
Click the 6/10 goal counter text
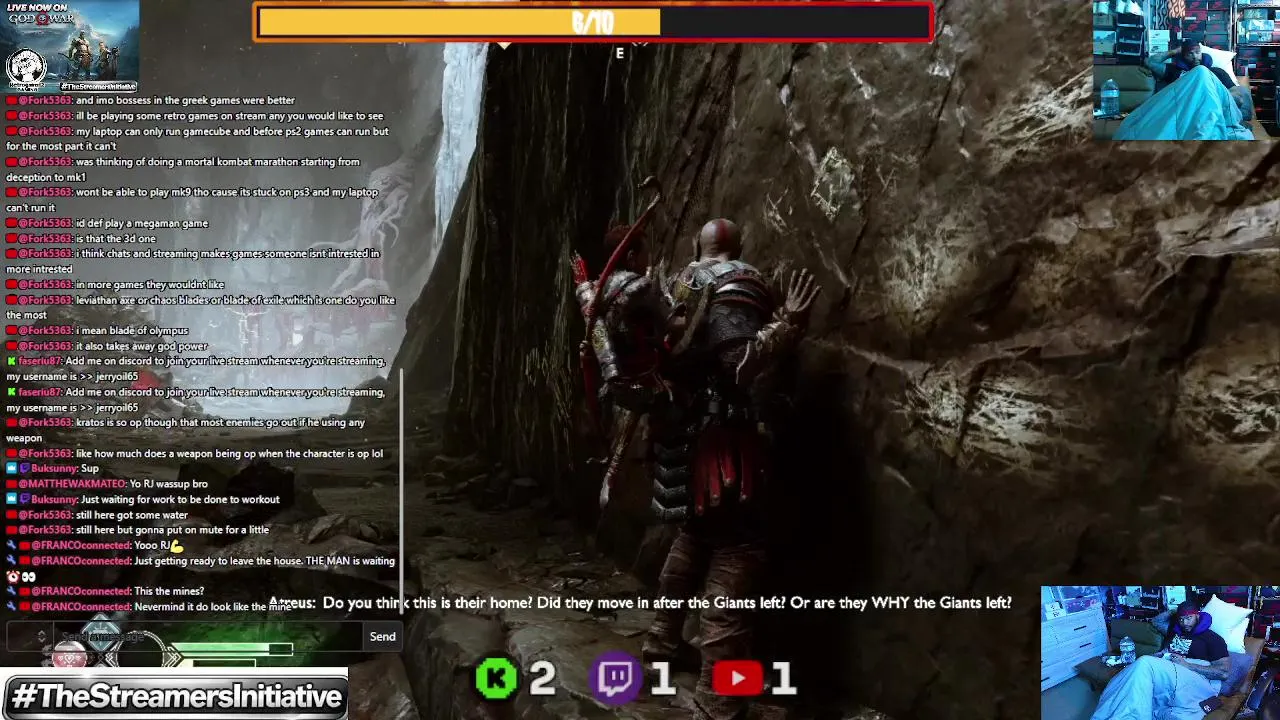(592, 22)
